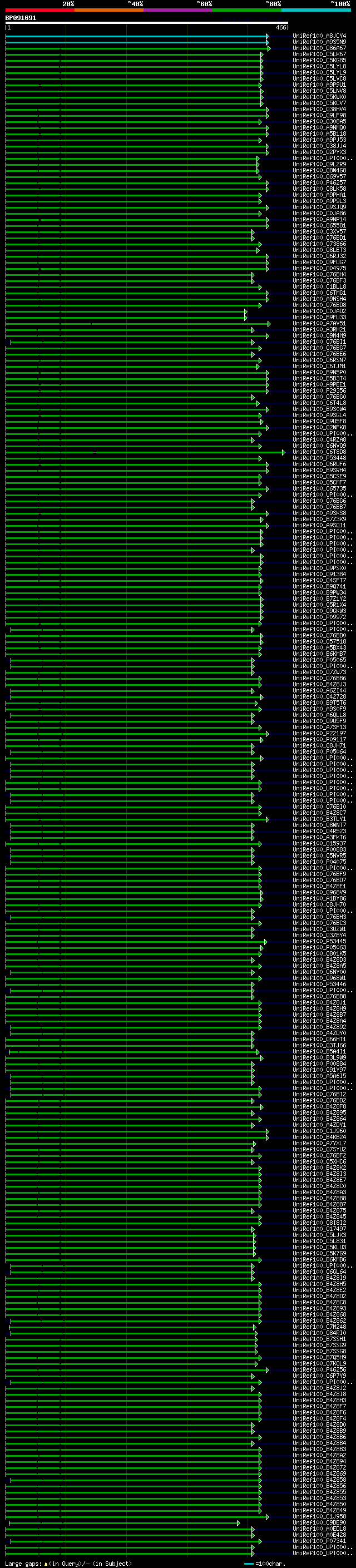Click the short green bar for UniRef100_C9DE90
Image resolution: width=356 pixels, height=1568 pixels.
coord(124,1524)
